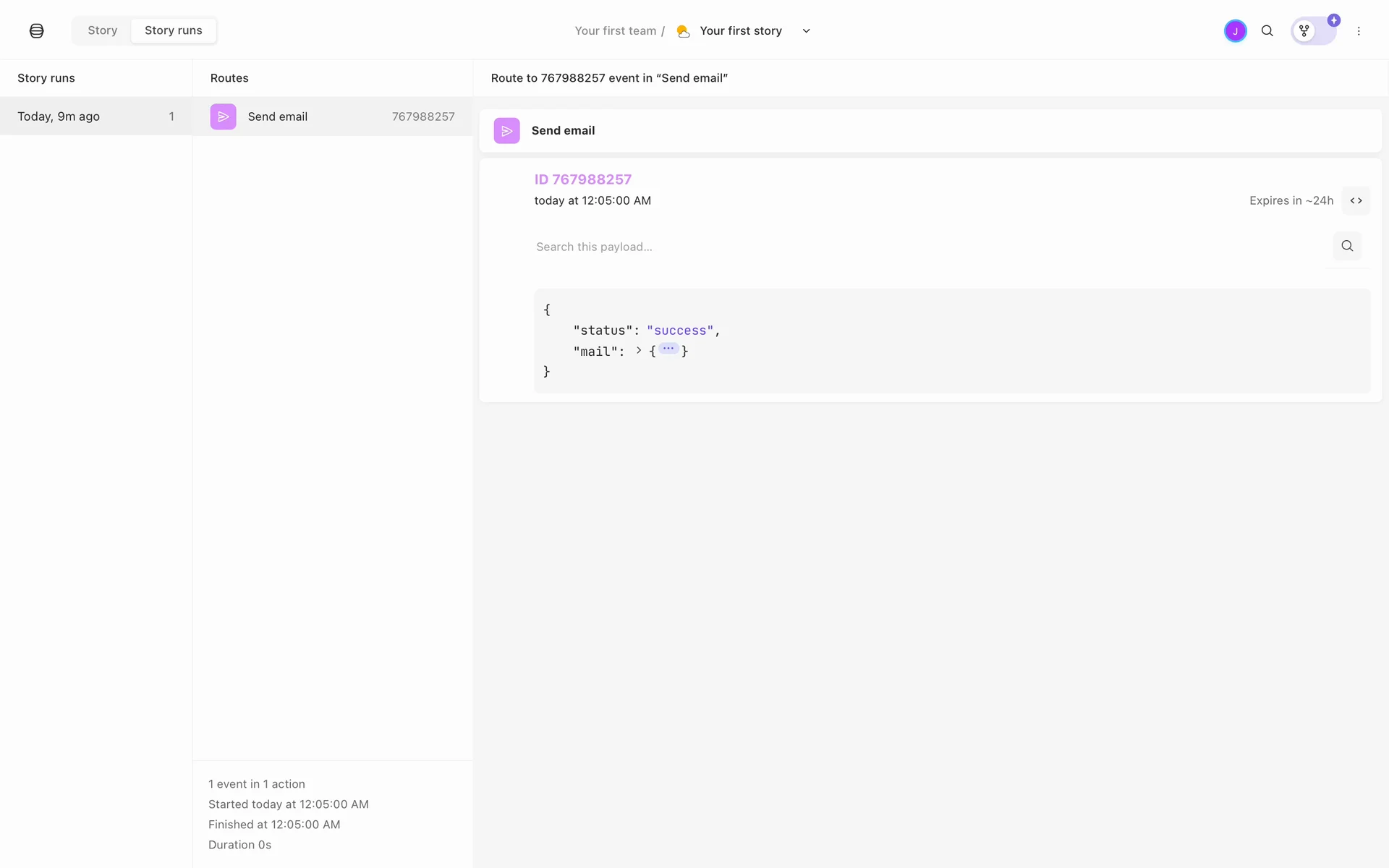Open event ID 767988257 link
Image resolution: width=1389 pixels, height=868 pixels.
[x=582, y=179]
